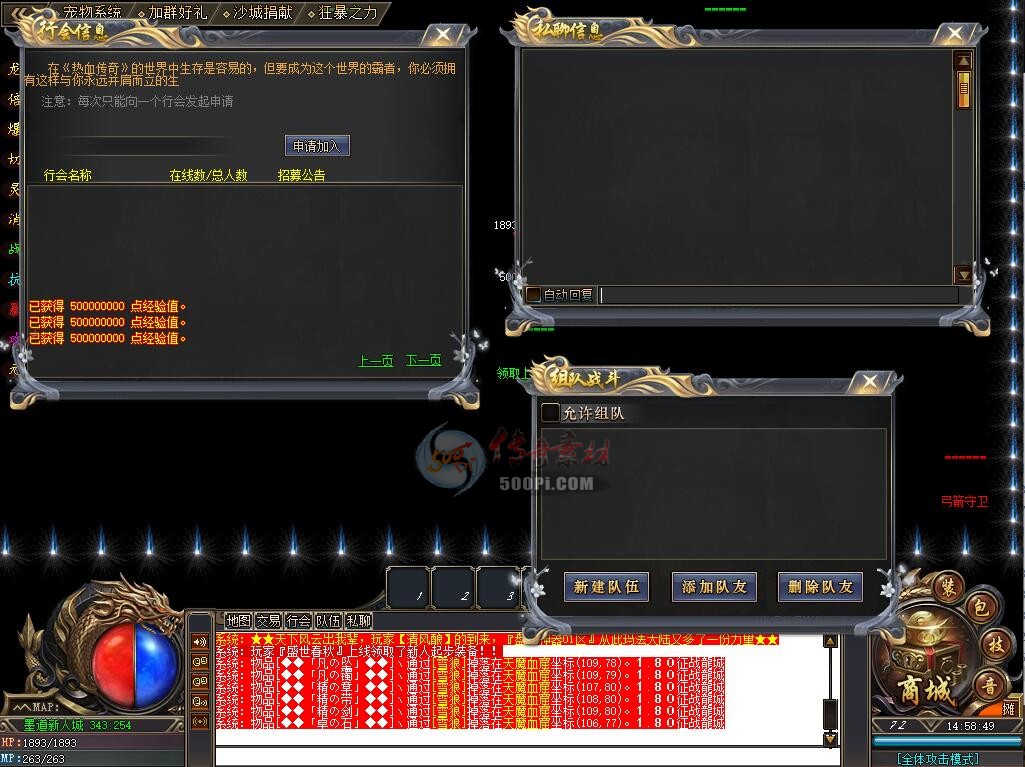The image size is (1025, 767).
Task: Click the chat log scrollbar thumb
Action: point(830,714)
